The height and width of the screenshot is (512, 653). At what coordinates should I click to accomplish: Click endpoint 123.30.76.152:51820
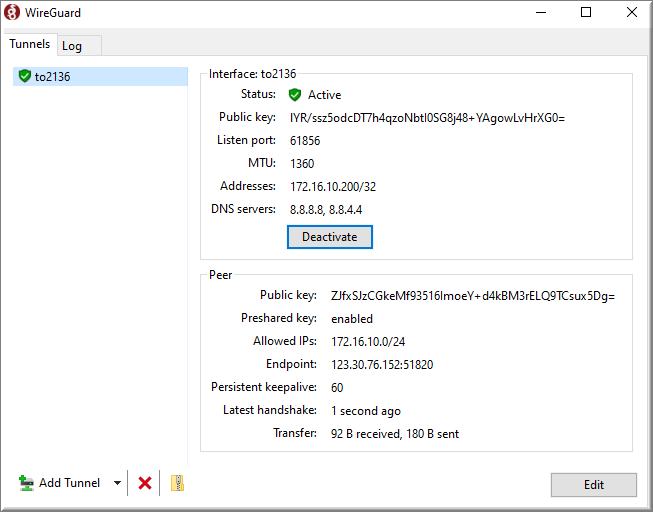coord(382,365)
